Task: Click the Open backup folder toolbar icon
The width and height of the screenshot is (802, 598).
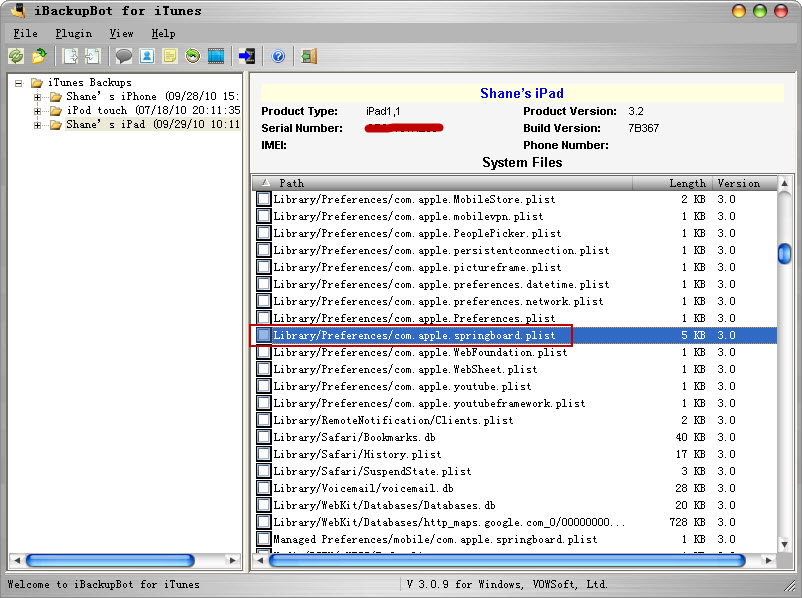Action: pyautogui.click(x=39, y=56)
